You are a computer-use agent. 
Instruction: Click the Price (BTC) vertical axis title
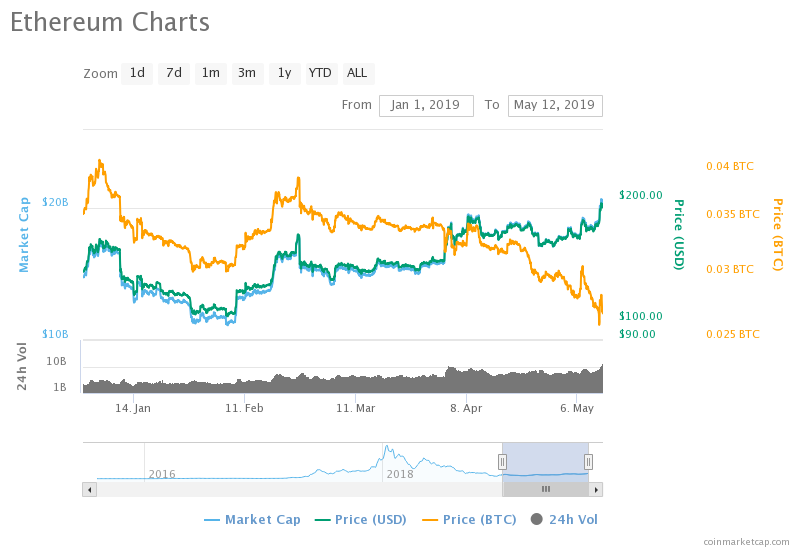[777, 235]
